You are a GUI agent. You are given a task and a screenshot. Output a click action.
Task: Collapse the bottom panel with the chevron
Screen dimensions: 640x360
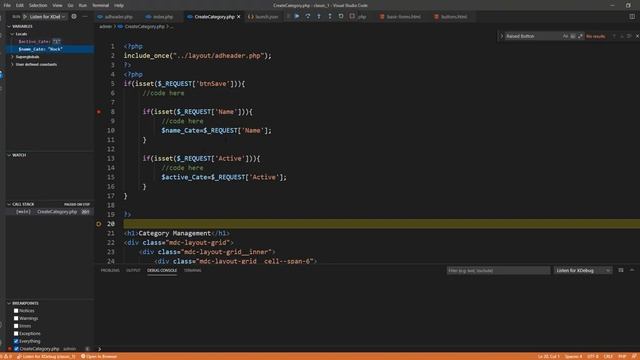tap(632, 270)
